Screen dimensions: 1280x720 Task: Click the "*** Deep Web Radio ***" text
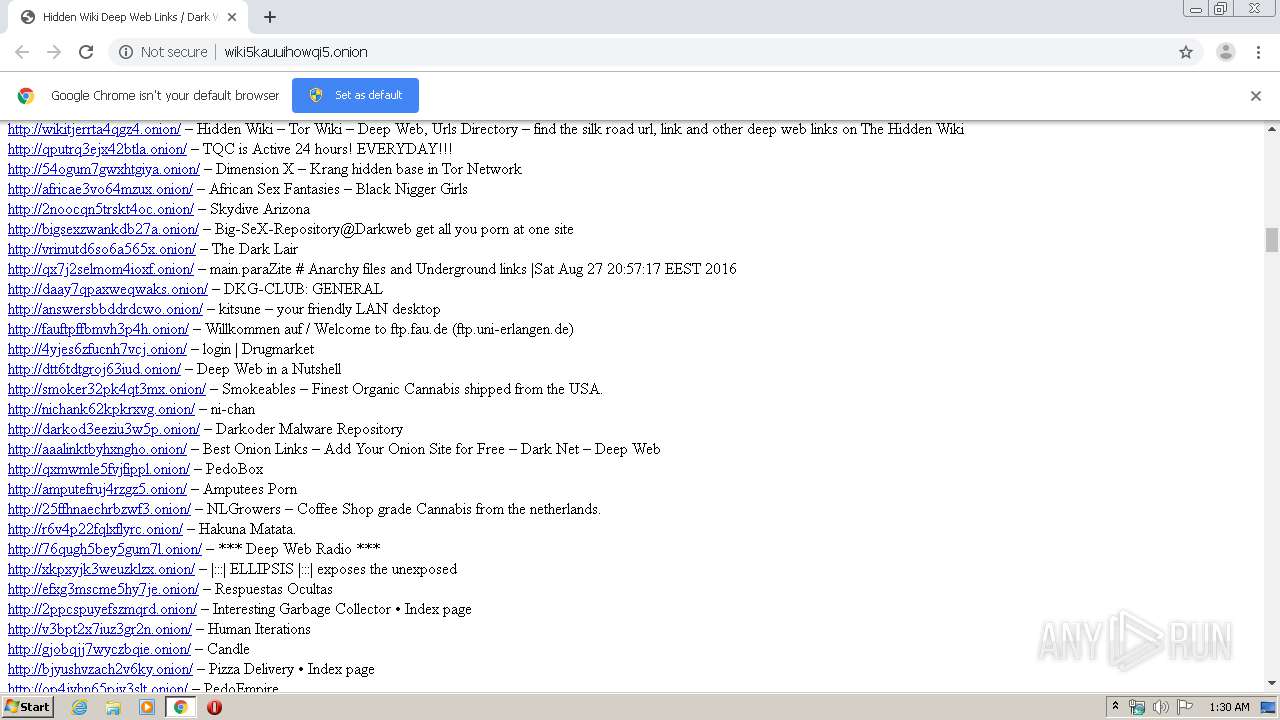[299, 549]
